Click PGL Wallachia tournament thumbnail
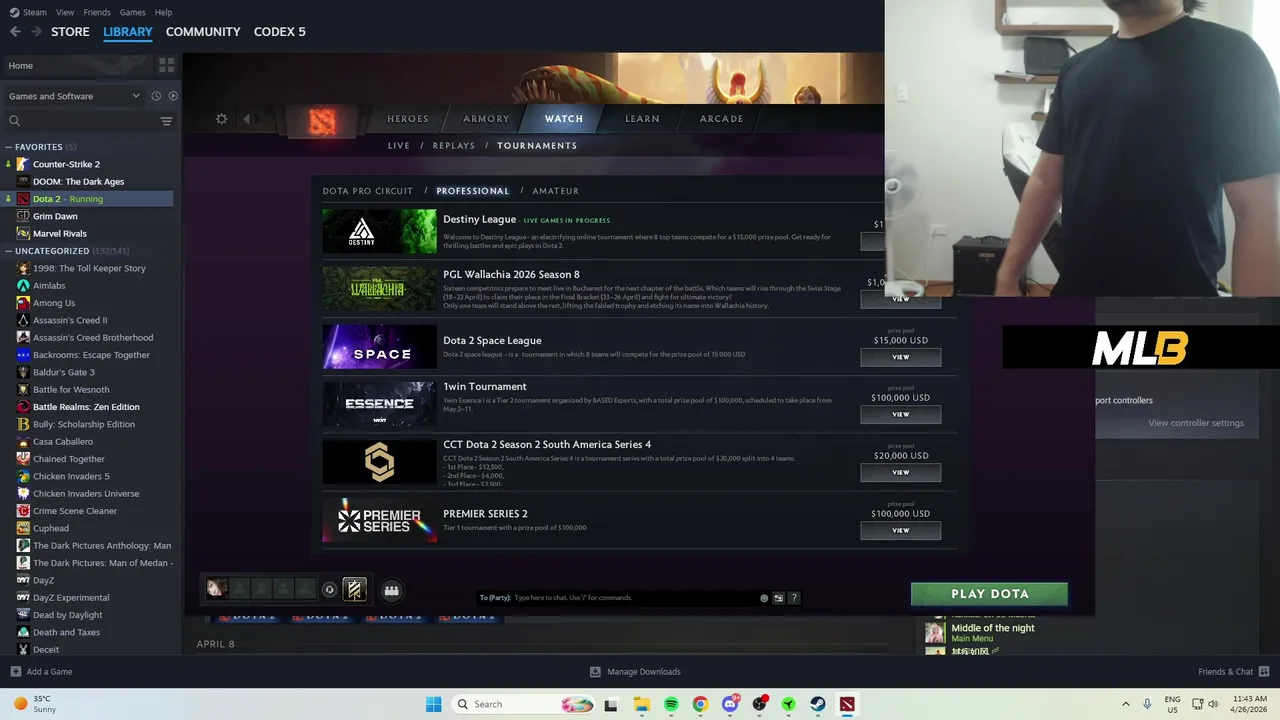 [x=379, y=289]
